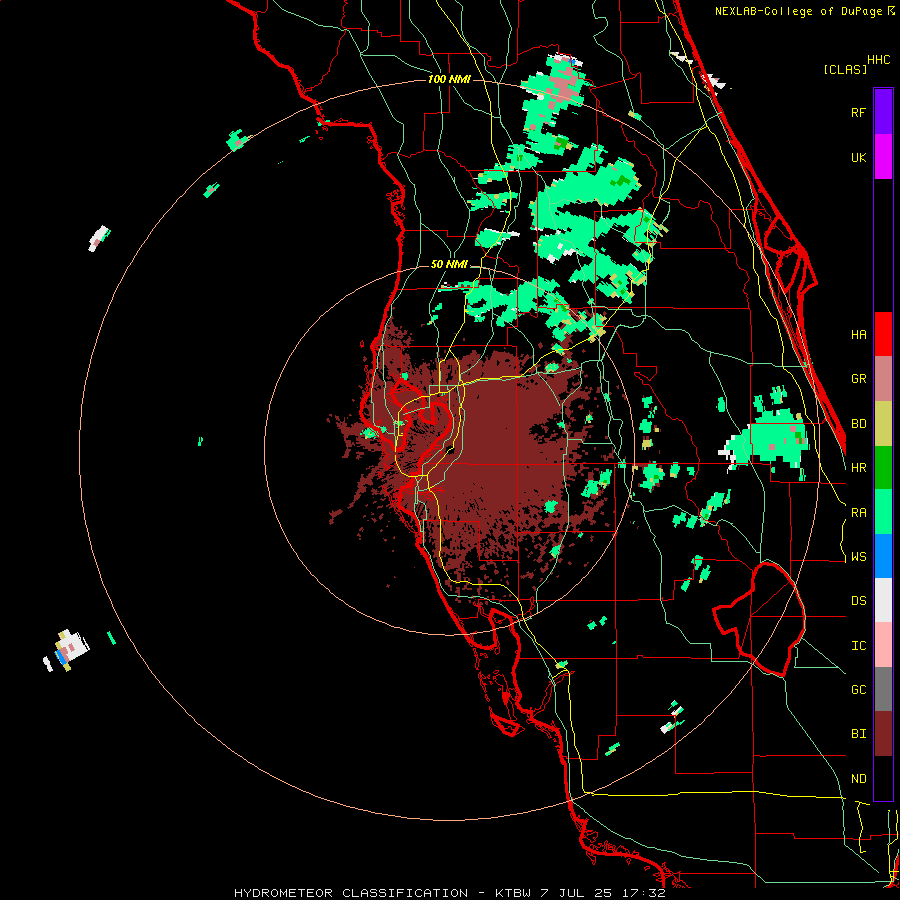Click the NEXLAB-College of DuPage credit text
The image size is (900, 900).
point(798,11)
